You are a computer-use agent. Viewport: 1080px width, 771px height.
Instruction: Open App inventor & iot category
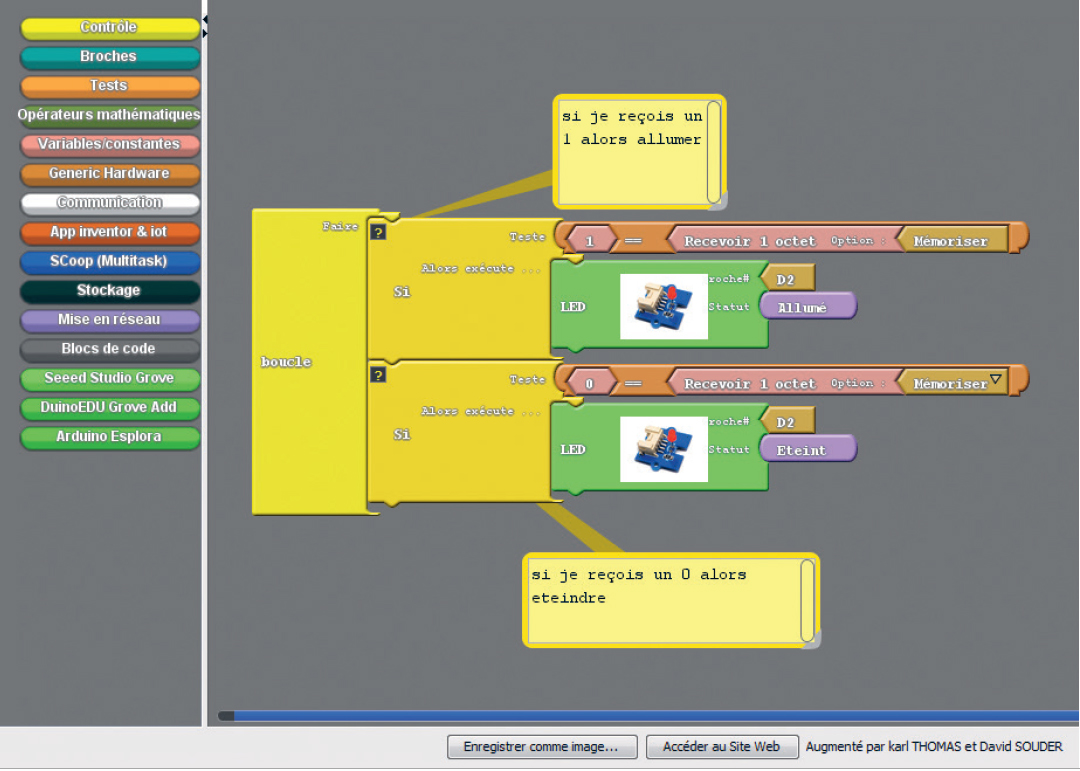click(x=110, y=232)
